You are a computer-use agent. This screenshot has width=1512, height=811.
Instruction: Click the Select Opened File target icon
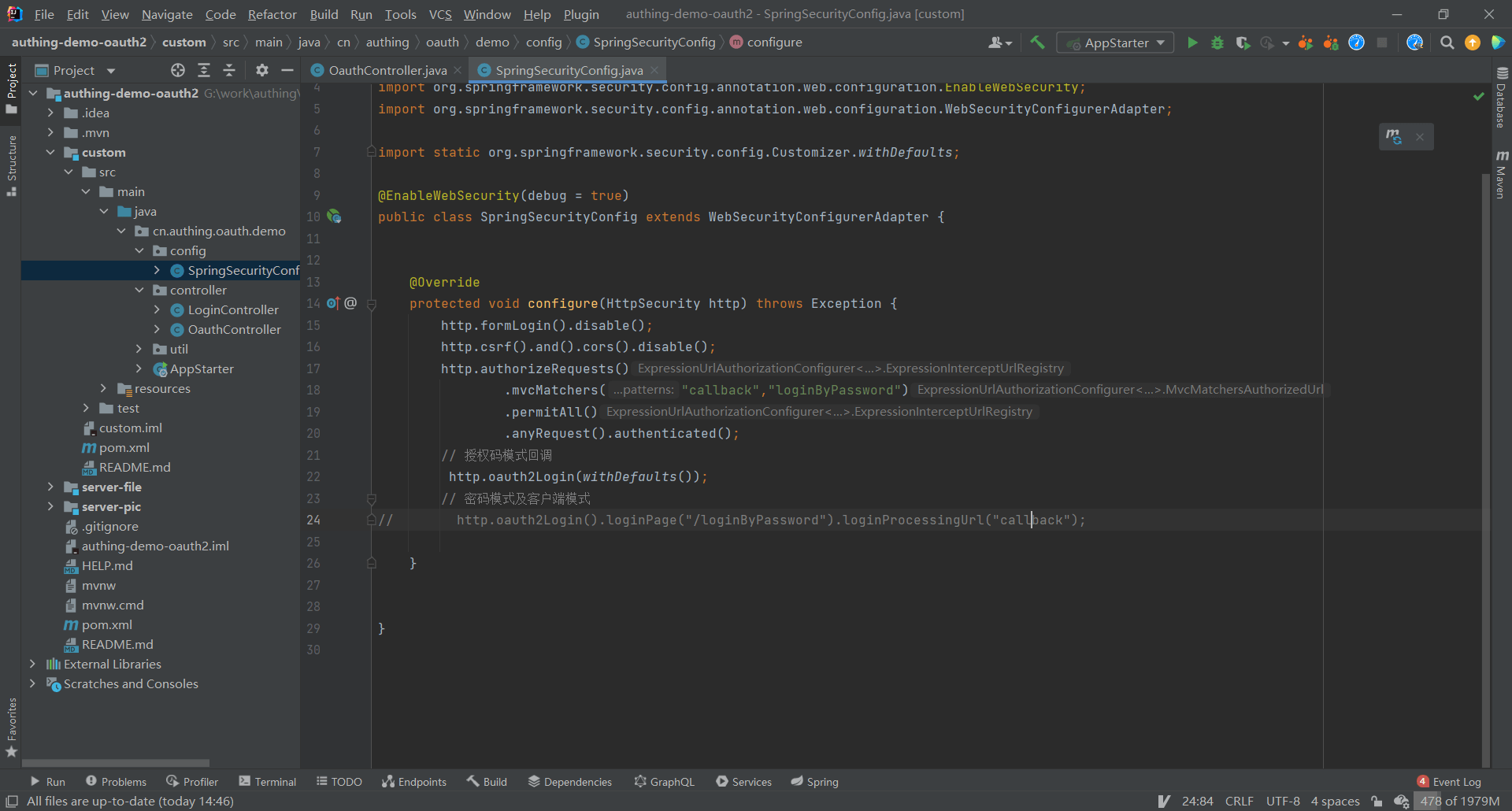pos(178,70)
